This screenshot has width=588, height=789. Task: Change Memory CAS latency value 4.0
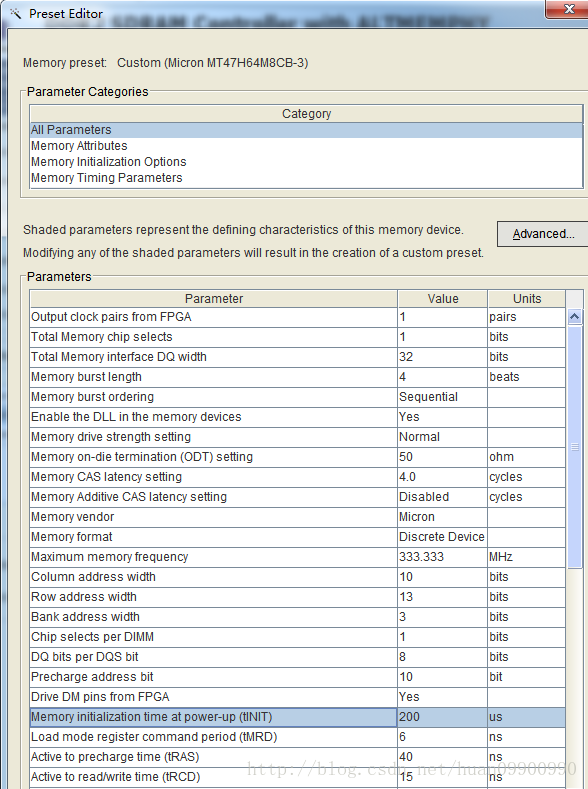click(x=443, y=477)
